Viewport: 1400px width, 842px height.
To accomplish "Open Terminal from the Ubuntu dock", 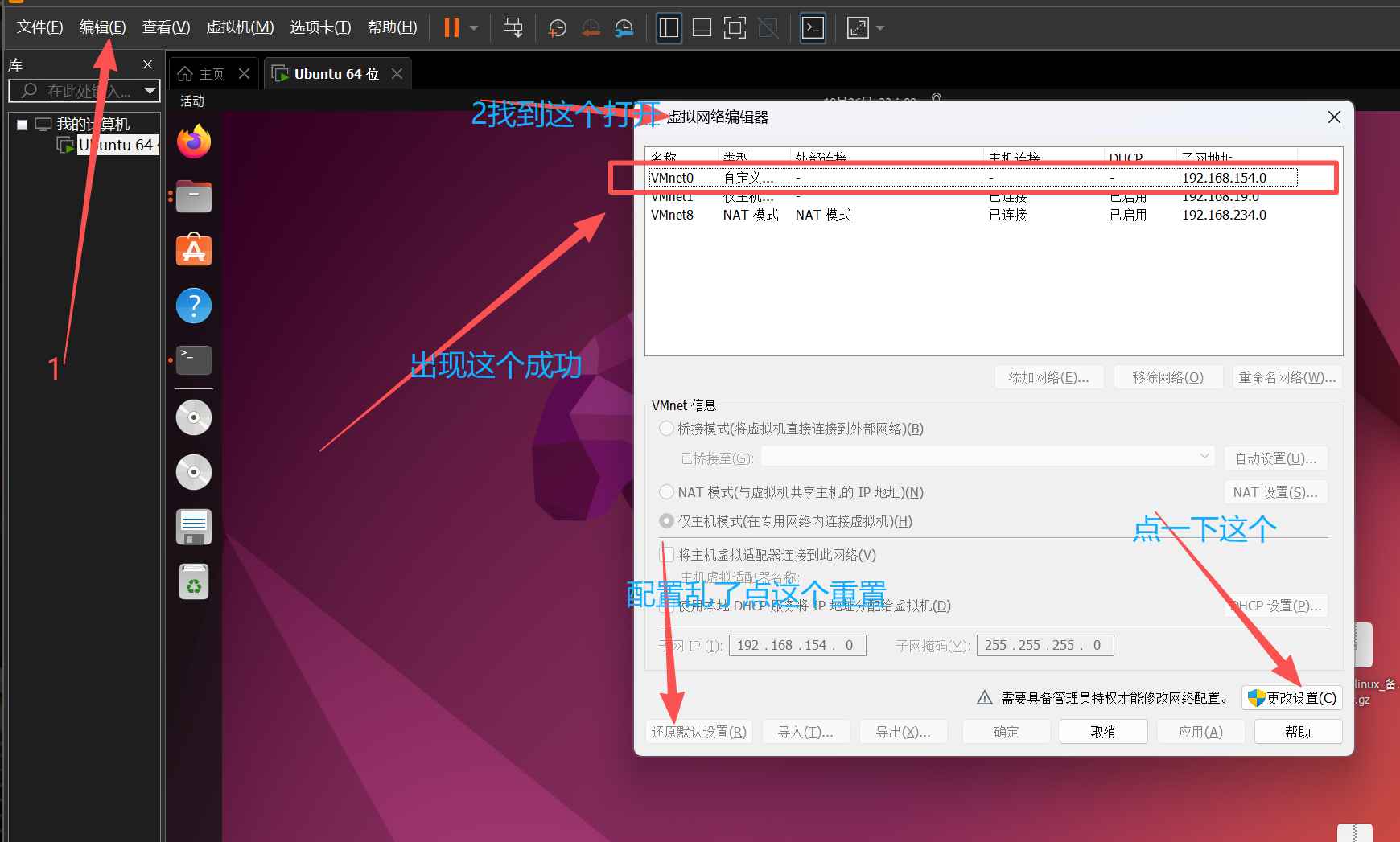I will pyautogui.click(x=194, y=360).
